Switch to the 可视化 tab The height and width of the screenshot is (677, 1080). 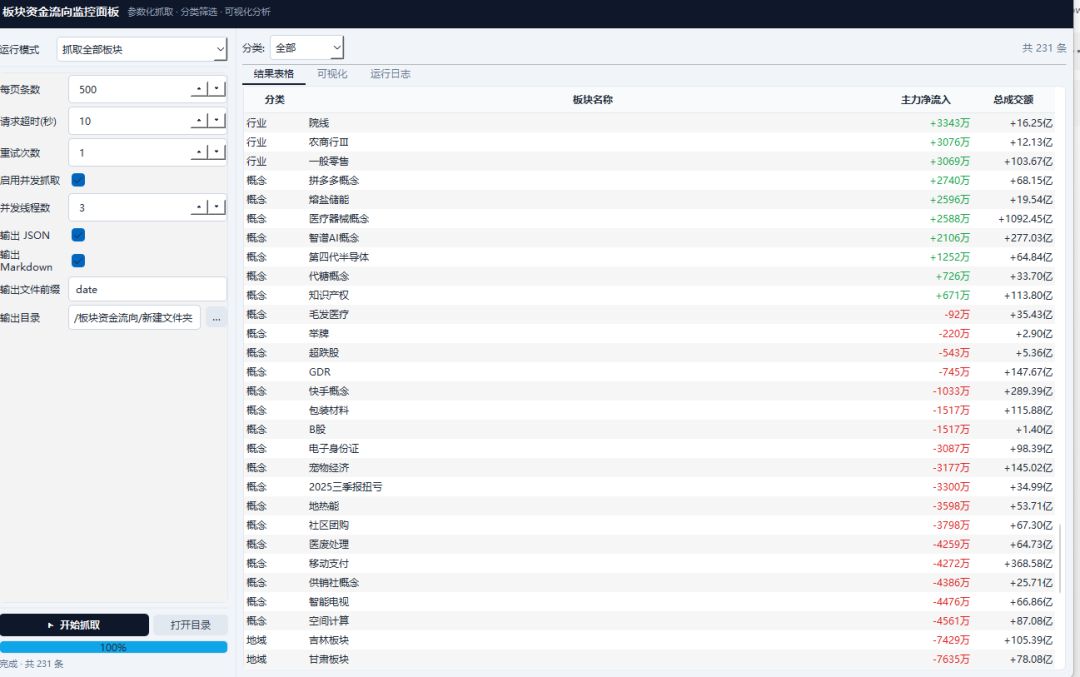pos(331,73)
